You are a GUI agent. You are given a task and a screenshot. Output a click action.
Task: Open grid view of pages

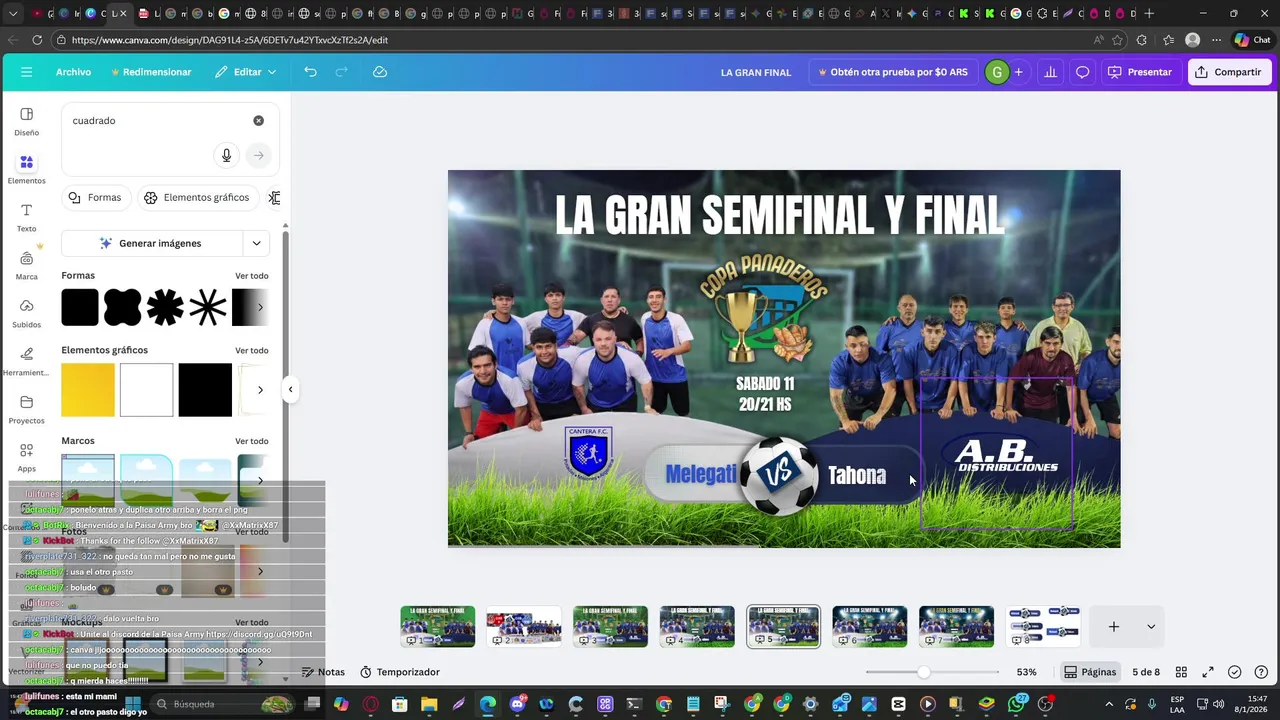(x=1181, y=672)
